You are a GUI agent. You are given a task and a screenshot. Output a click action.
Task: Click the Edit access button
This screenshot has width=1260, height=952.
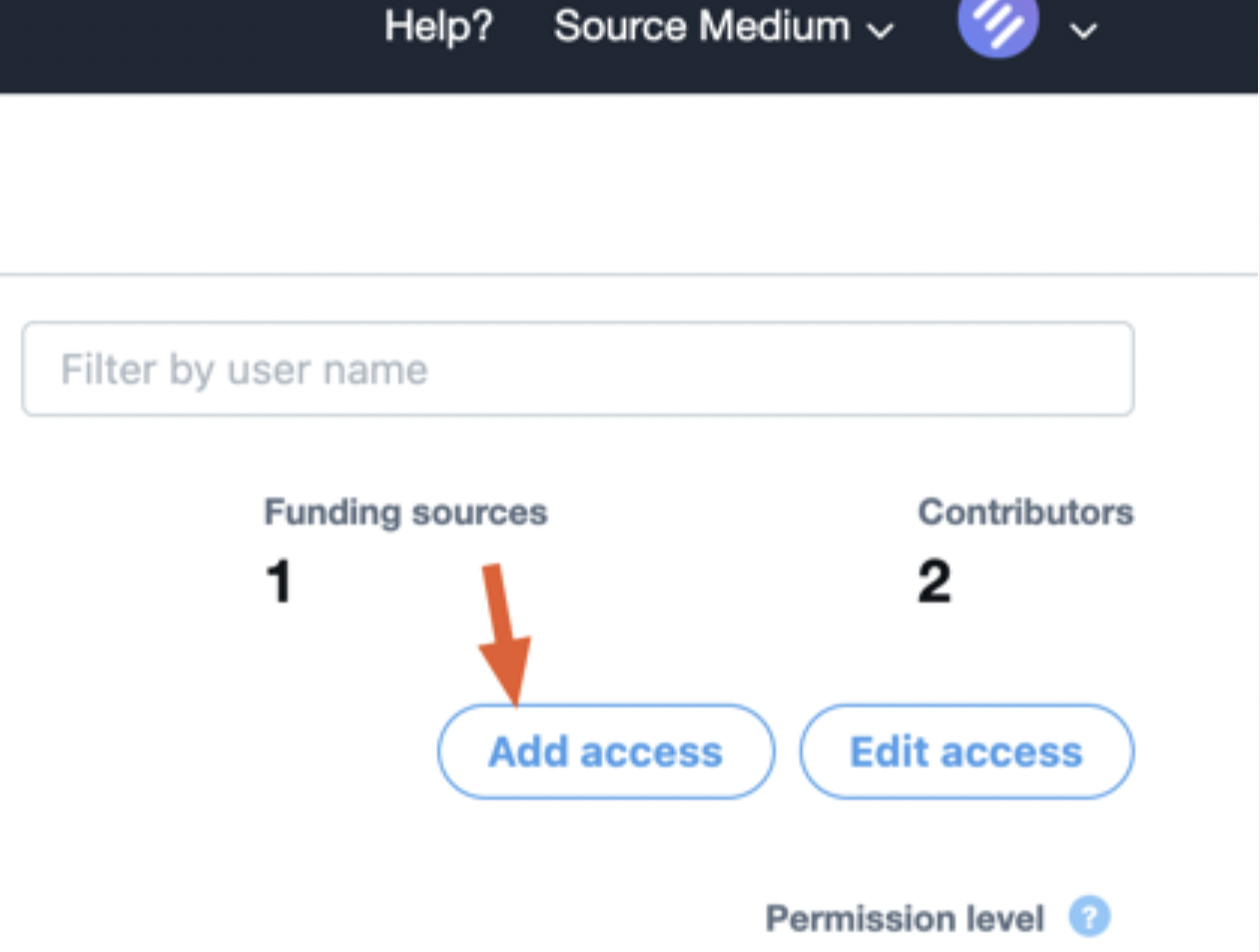[x=965, y=751]
